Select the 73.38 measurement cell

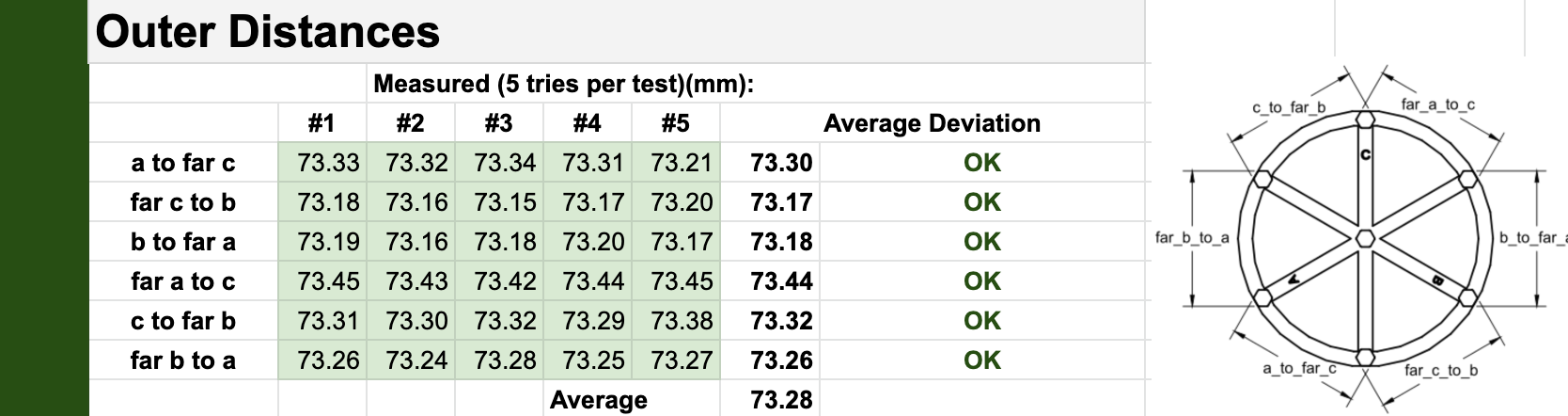click(681, 321)
